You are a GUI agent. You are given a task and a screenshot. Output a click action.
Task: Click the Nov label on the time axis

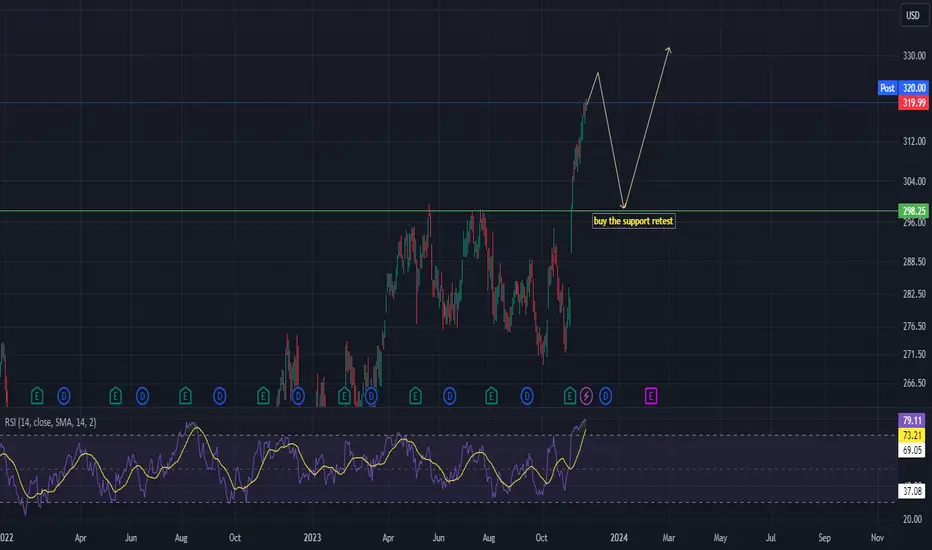pyautogui.click(x=877, y=538)
